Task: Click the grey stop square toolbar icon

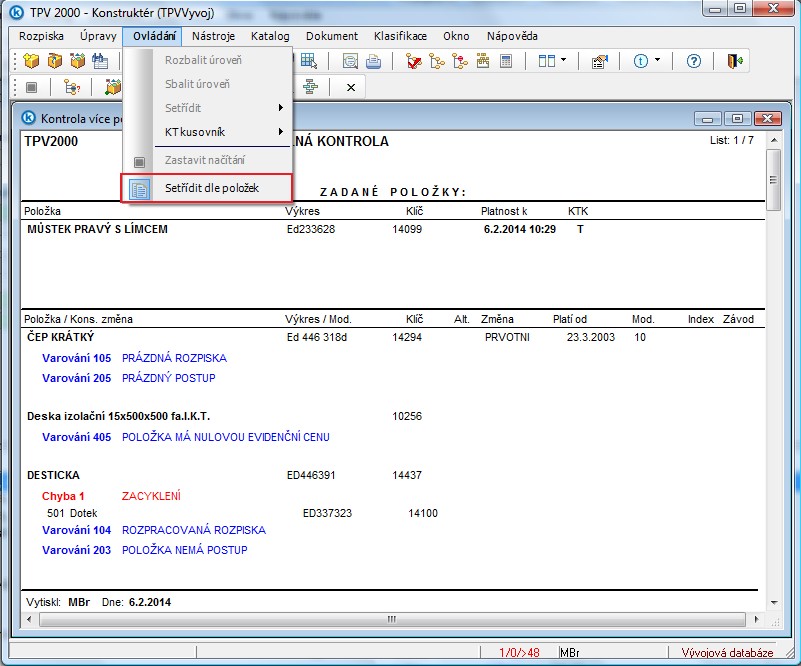Action: point(32,87)
